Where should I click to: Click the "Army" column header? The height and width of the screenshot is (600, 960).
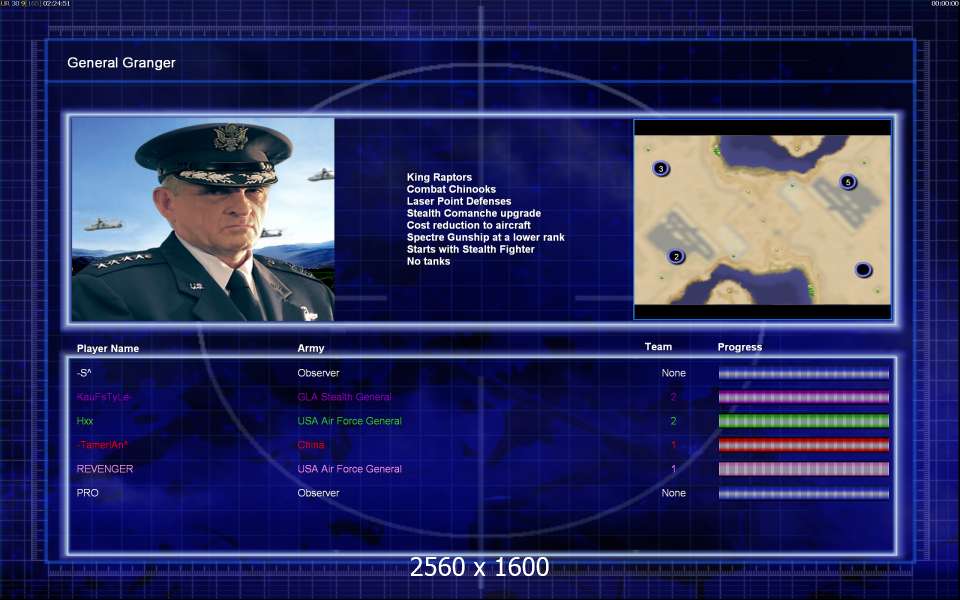(x=311, y=348)
